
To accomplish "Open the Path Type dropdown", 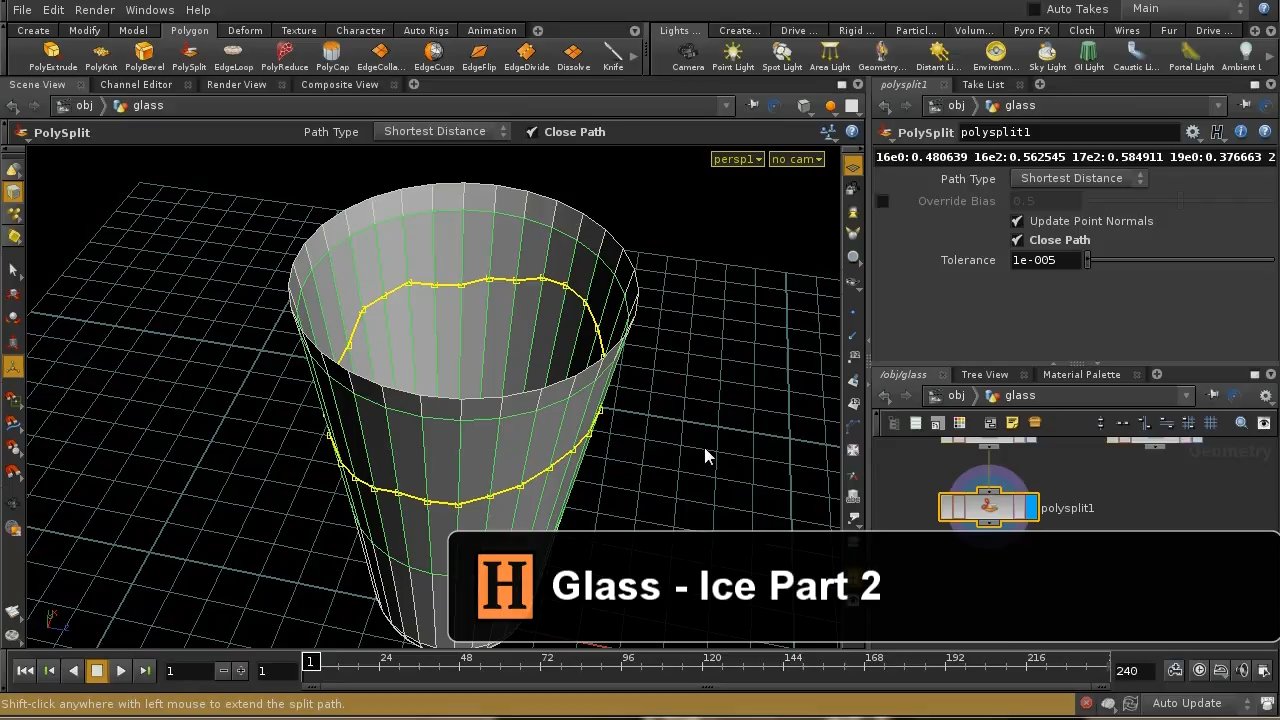I will (1079, 178).
